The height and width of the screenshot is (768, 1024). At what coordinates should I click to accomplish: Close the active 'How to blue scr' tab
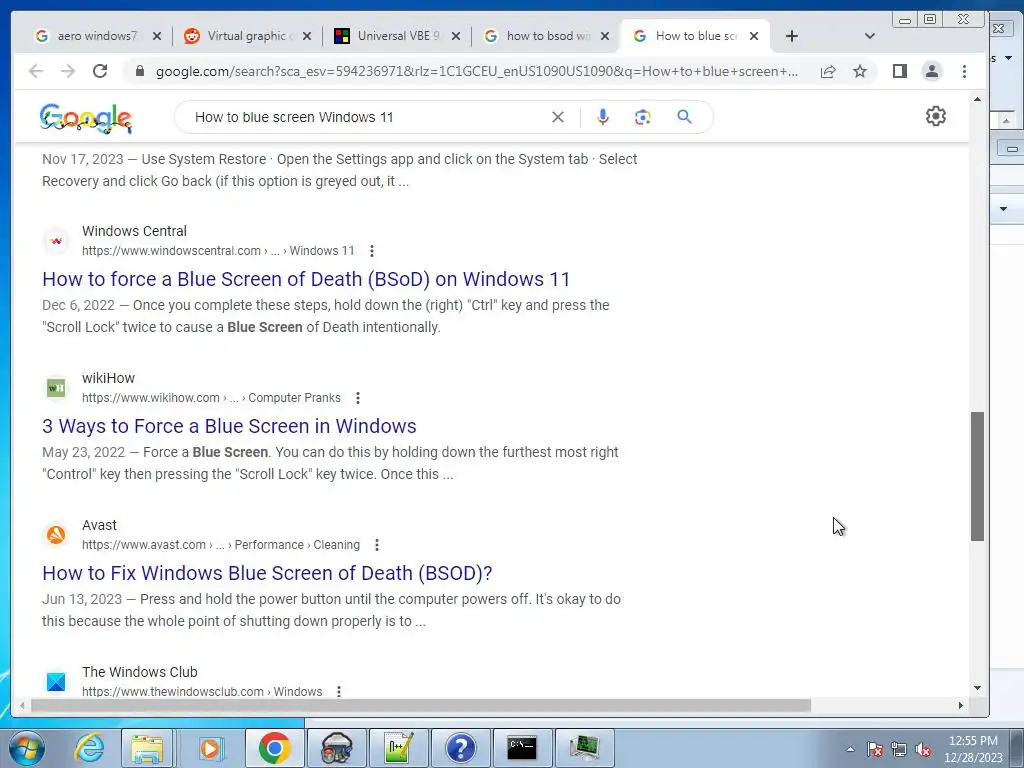point(754,36)
